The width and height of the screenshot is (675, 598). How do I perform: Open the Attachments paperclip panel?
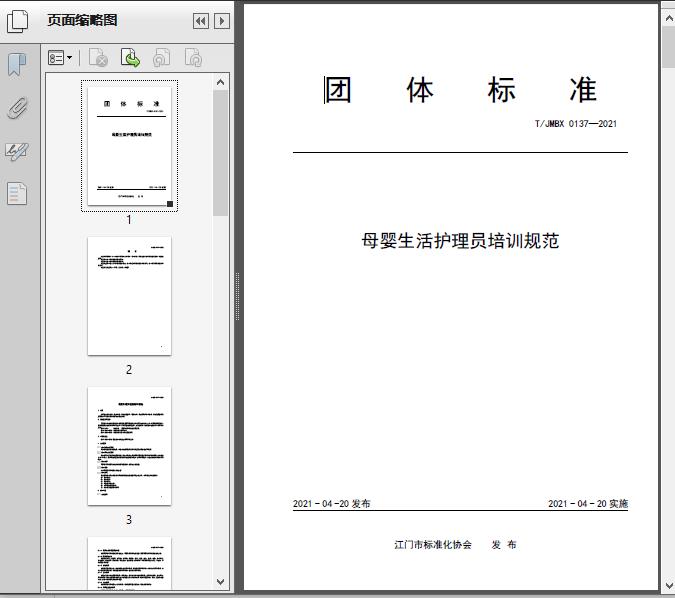tap(17, 108)
